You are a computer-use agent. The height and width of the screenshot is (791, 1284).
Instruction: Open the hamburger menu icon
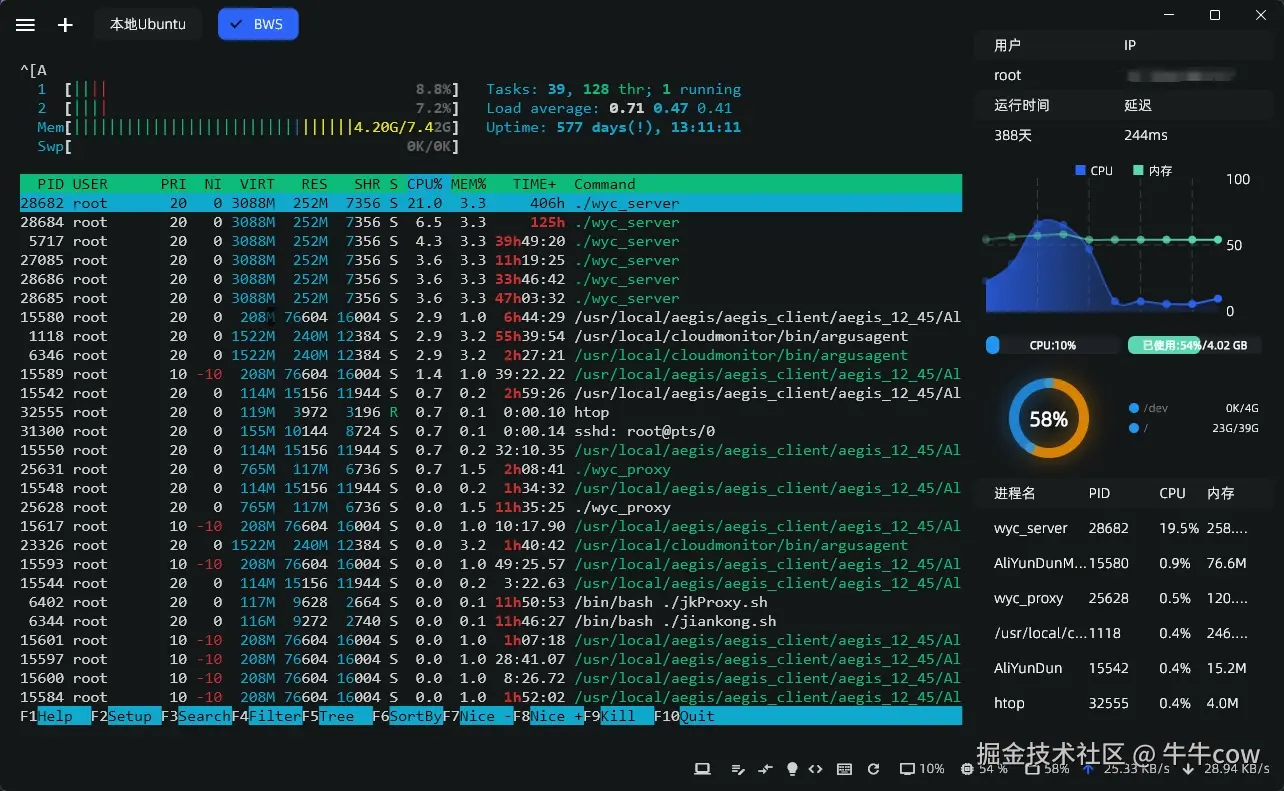tap(26, 25)
